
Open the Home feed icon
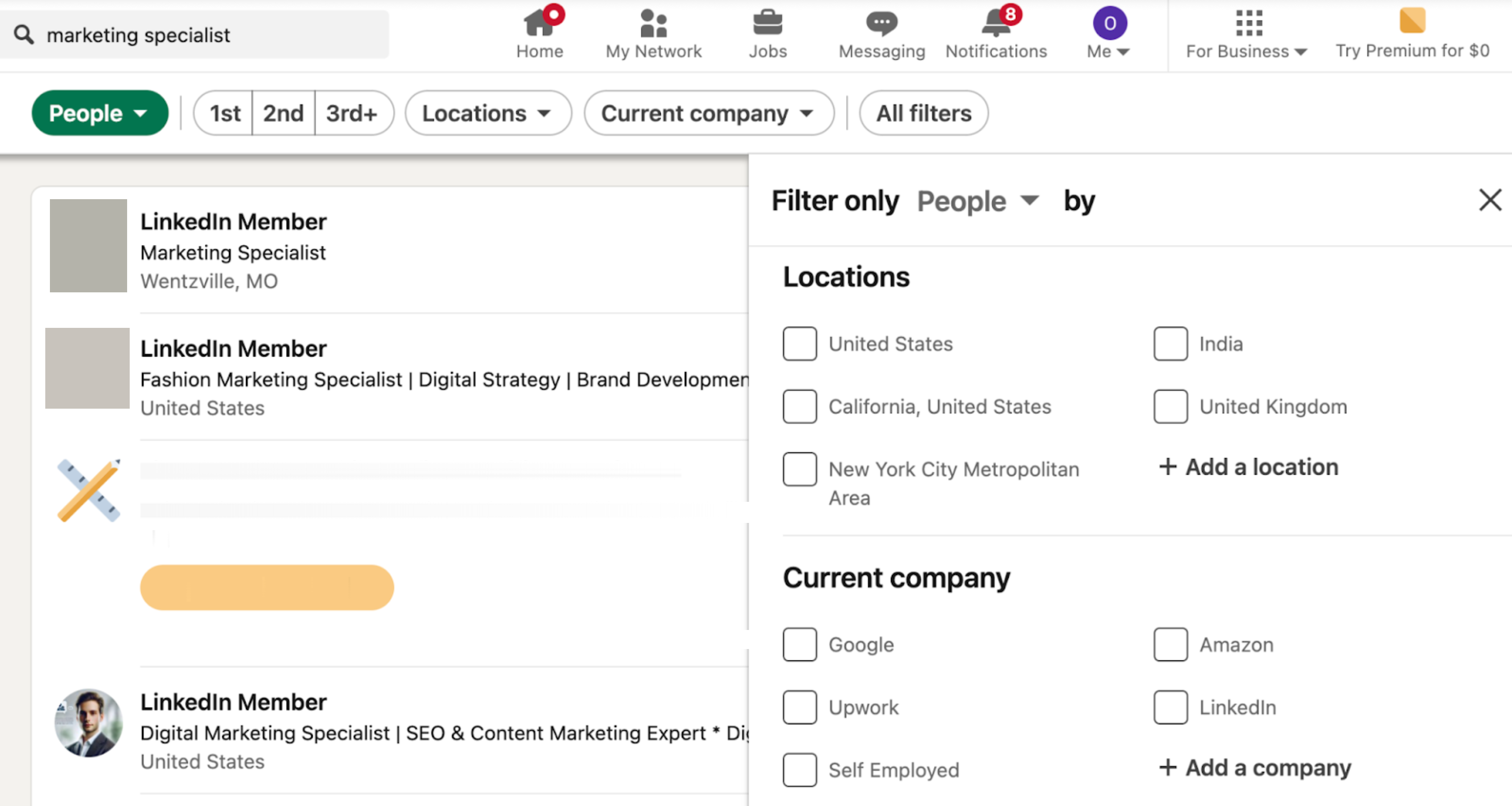539,23
